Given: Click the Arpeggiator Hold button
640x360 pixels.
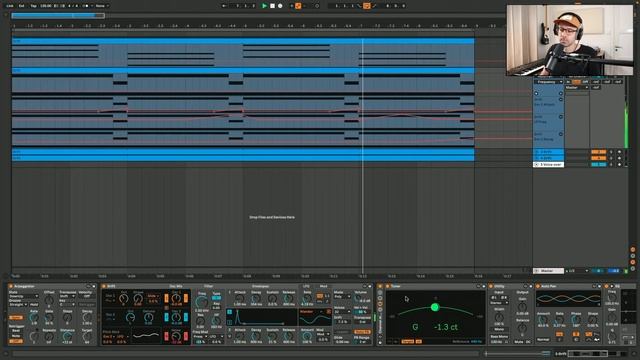Looking at the screenshot, I should 34,304.
